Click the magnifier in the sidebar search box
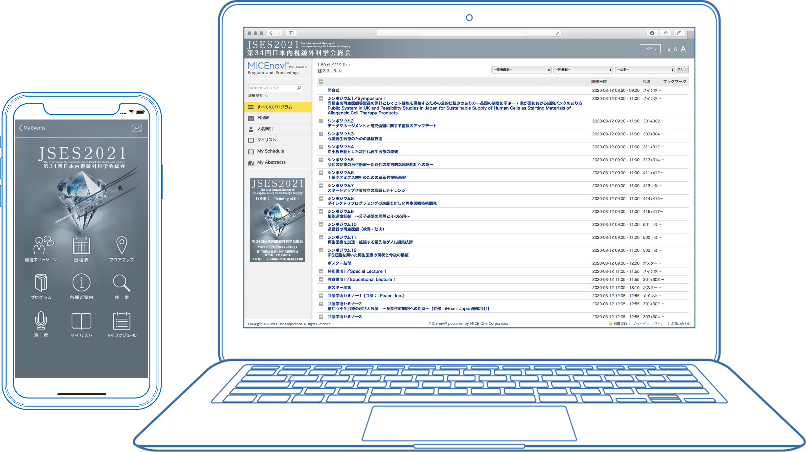 (x=299, y=88)
